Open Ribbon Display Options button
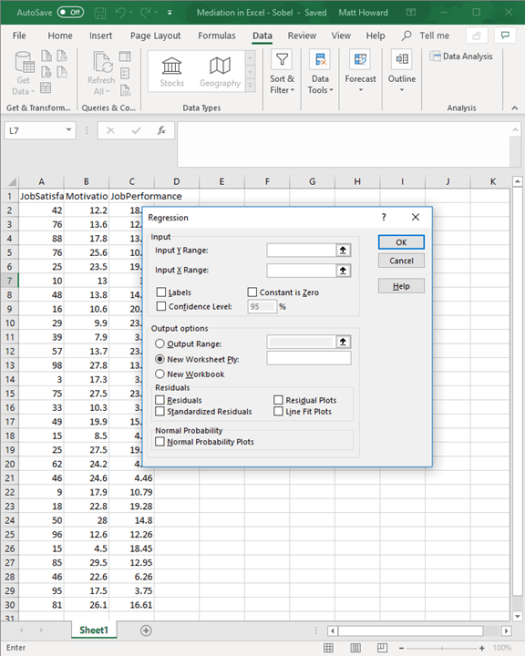 pyautogui.click(x=411, y=13)
